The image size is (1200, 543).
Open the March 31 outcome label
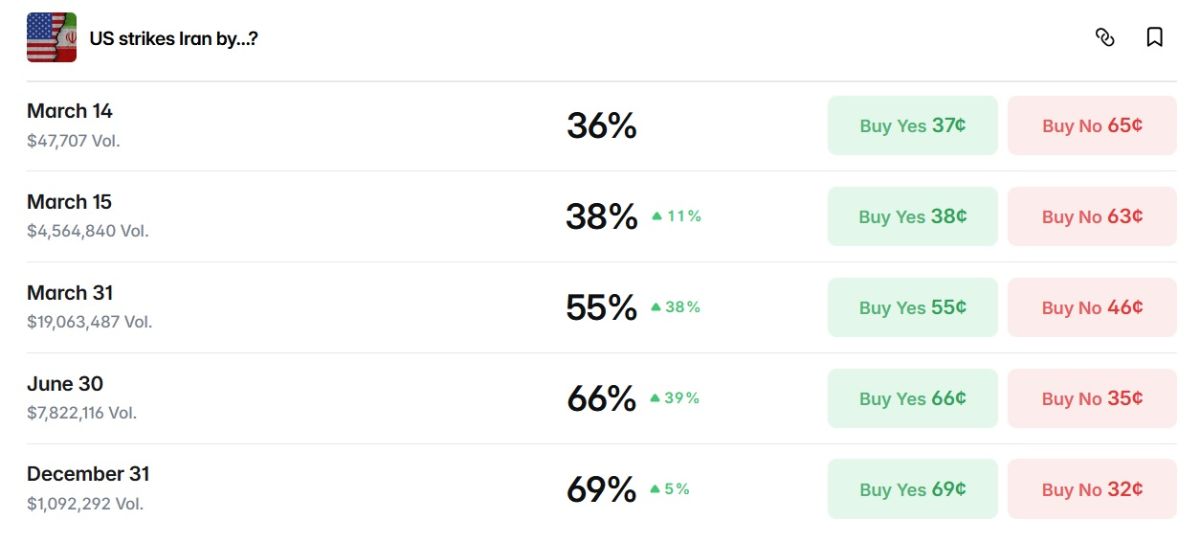point(70,293)
